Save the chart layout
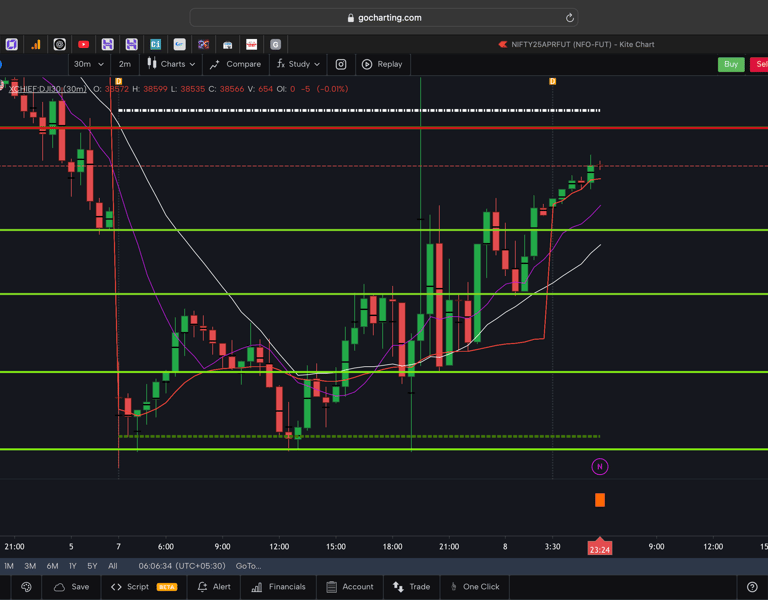 point(72,587)
